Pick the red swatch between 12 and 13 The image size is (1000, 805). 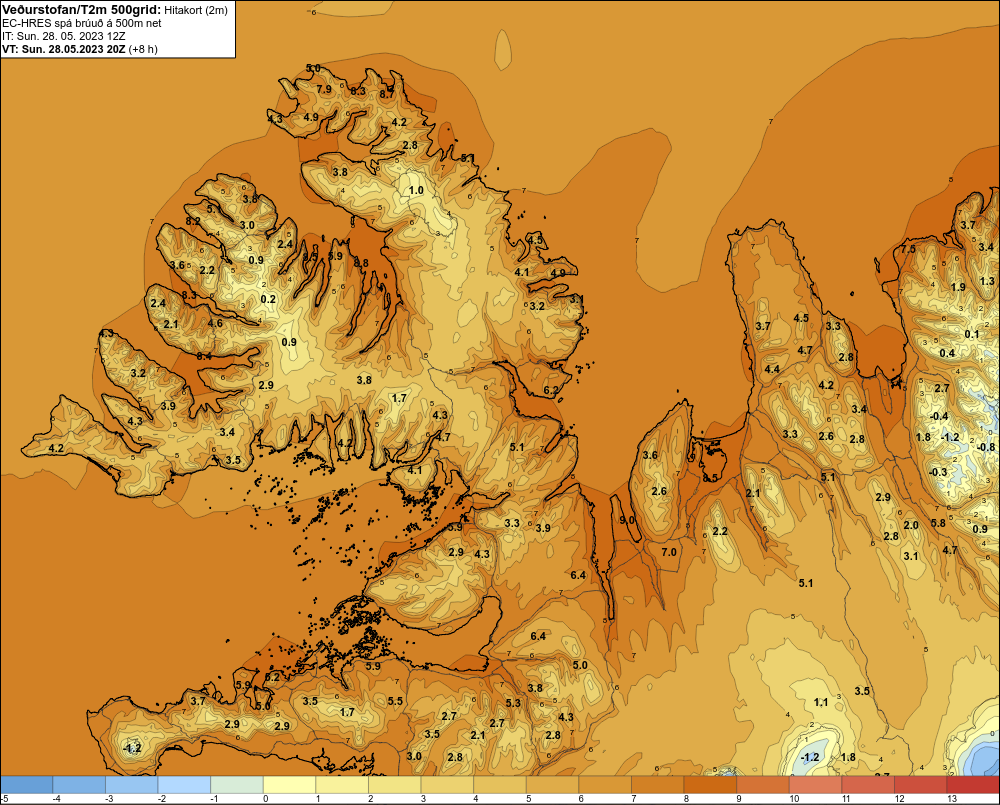[x=921, y=784]
